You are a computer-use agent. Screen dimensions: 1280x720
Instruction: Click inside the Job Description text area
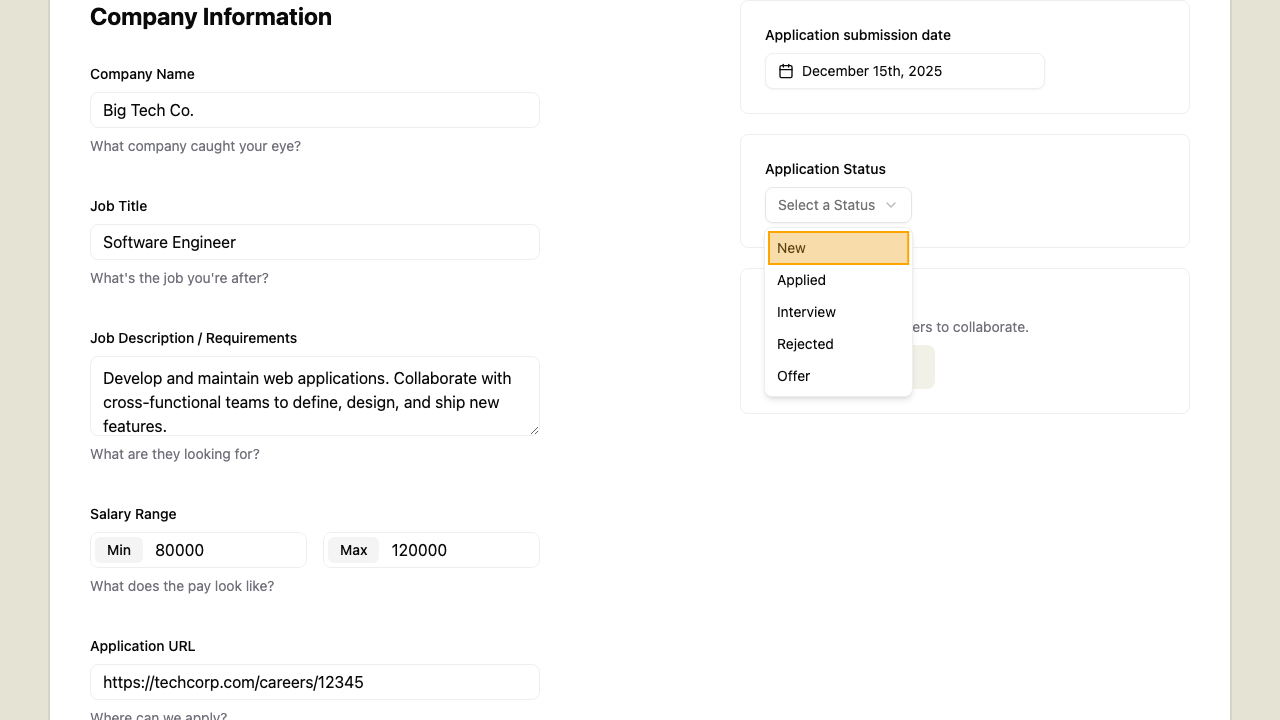pyautogui.click(x=314, y=396)
